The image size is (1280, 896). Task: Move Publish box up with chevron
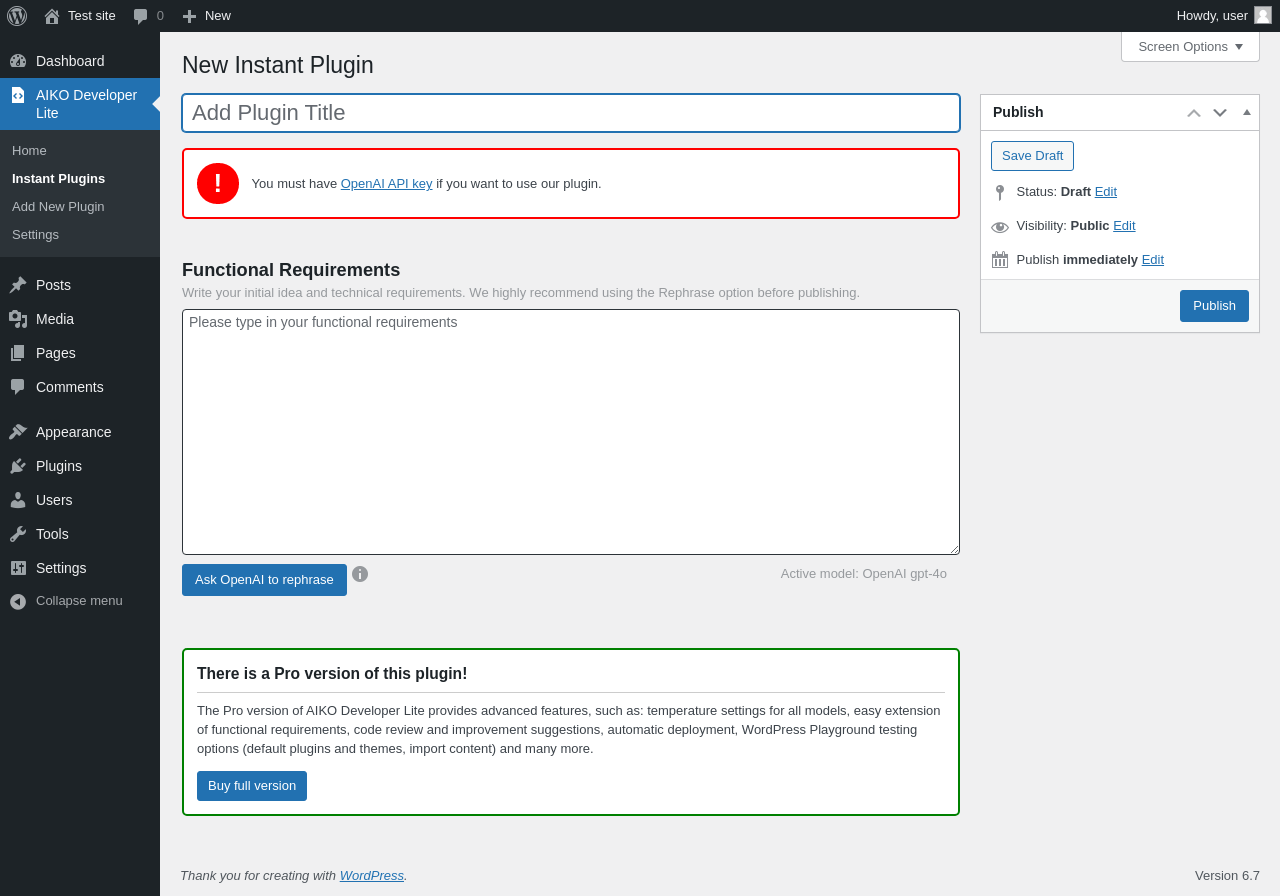pyautogui.click(x=1194, y=113)
